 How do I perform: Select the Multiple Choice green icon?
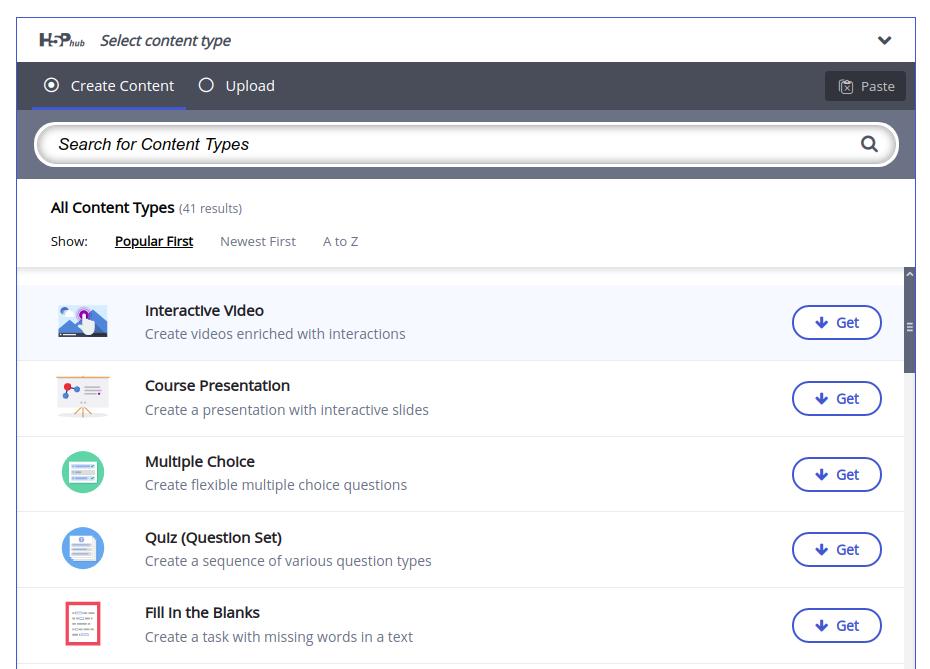pos(83,472)
